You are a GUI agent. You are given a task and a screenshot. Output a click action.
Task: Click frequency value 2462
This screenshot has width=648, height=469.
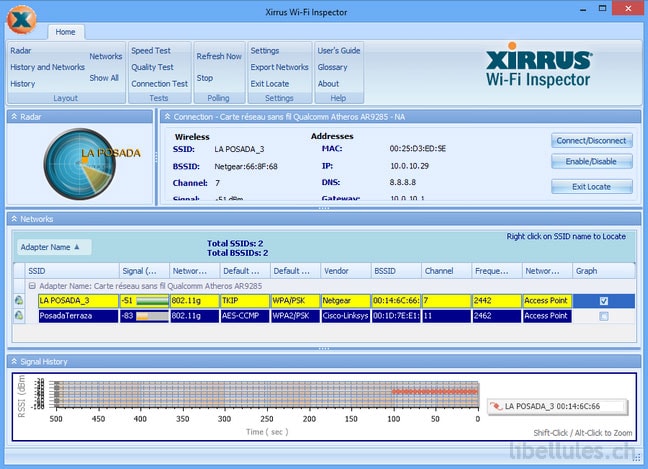coord(497,316)
